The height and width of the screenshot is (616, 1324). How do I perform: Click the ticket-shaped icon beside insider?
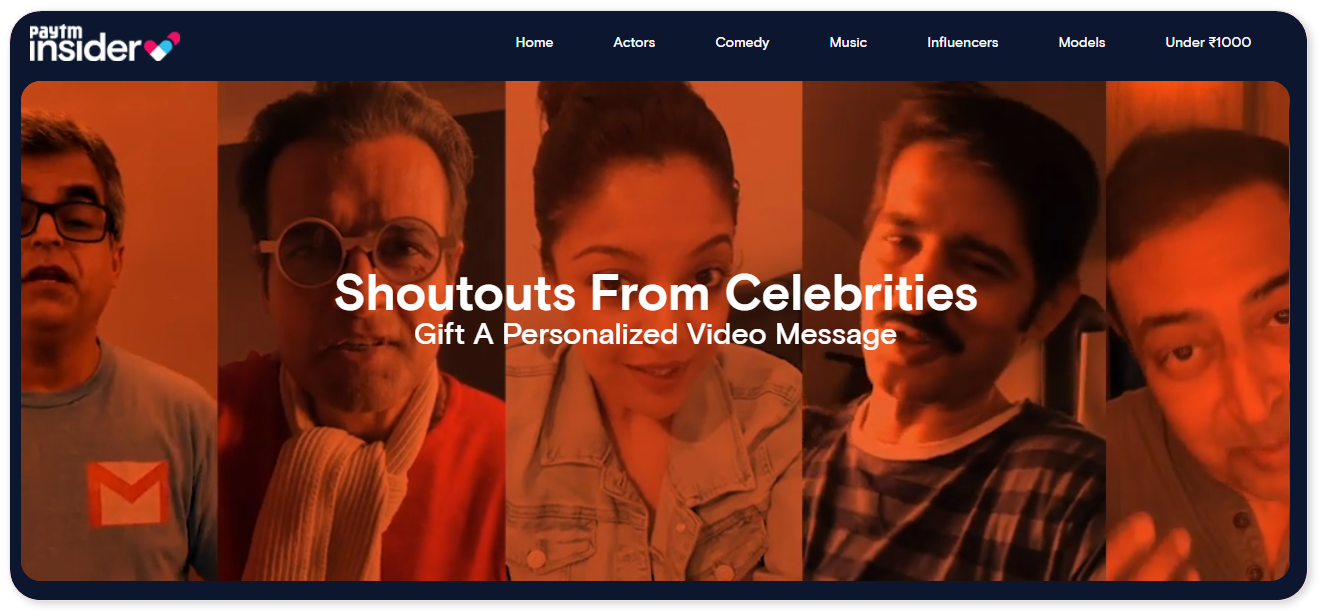tap(162, 47)
